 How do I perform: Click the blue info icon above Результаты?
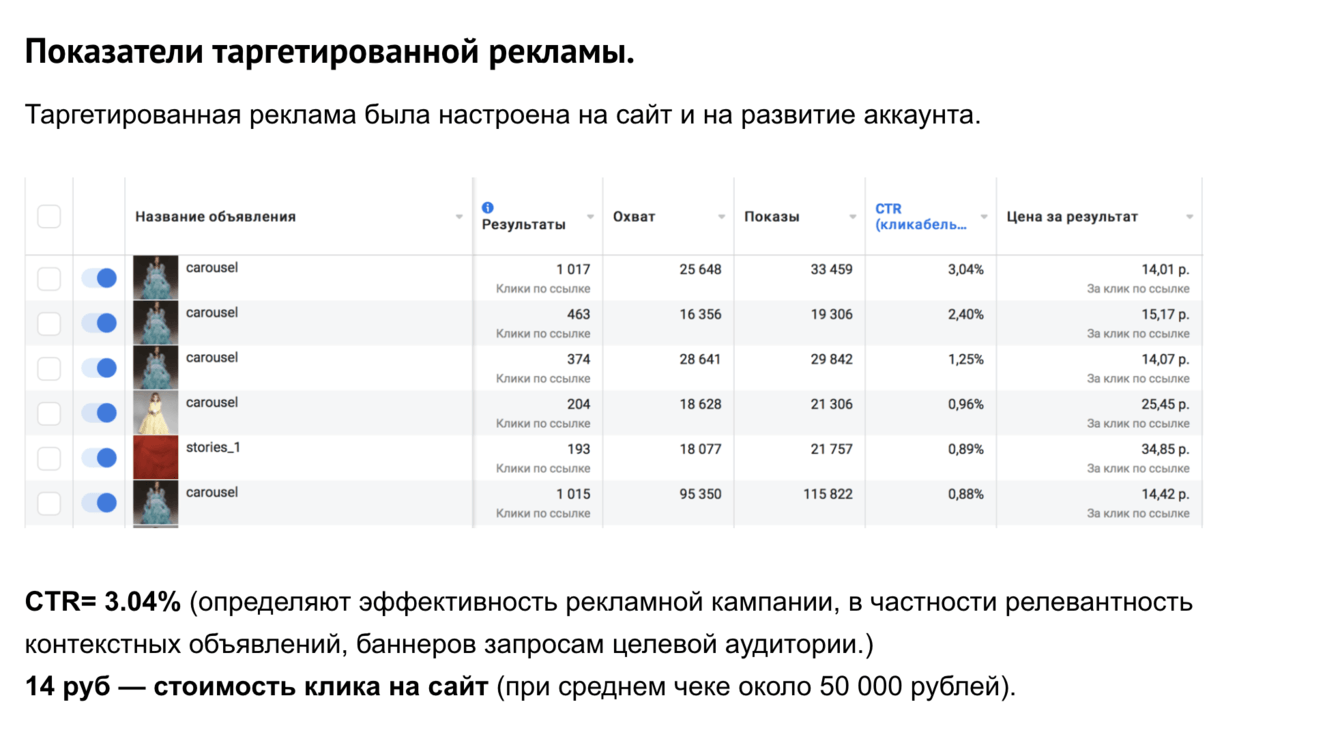pyautogui.click(x=488, y=207)
